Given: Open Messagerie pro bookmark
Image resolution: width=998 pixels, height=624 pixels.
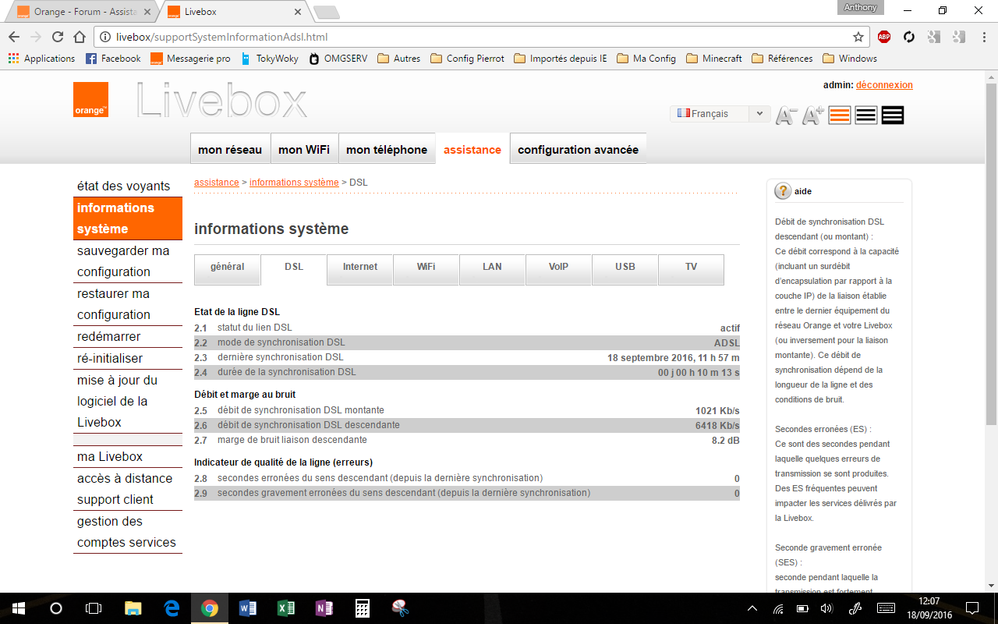Looking at the screenshot, I should click(x=190, y=59).
